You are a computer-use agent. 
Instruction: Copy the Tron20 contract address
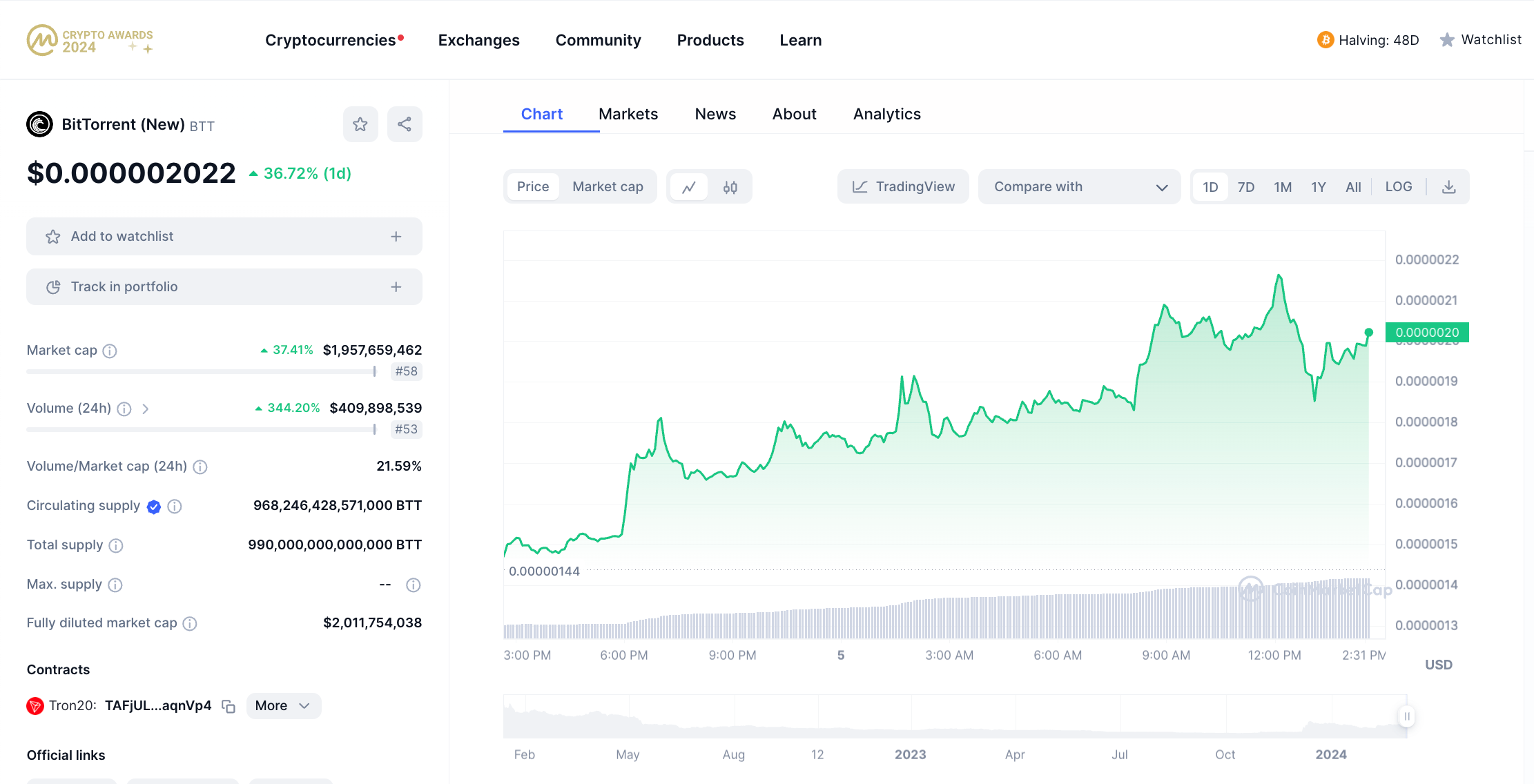[229, 706]
